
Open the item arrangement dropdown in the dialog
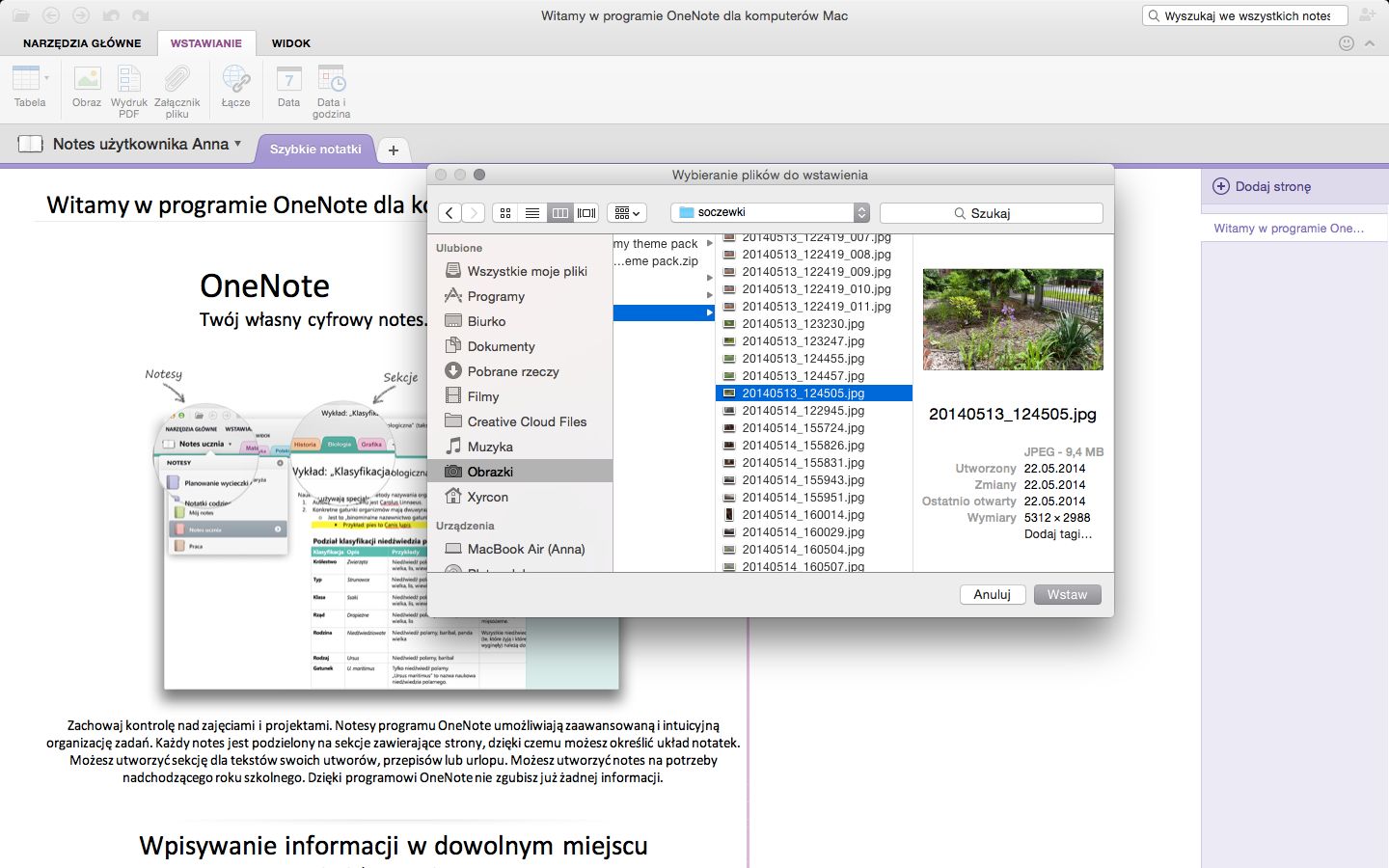coord(627,213)
